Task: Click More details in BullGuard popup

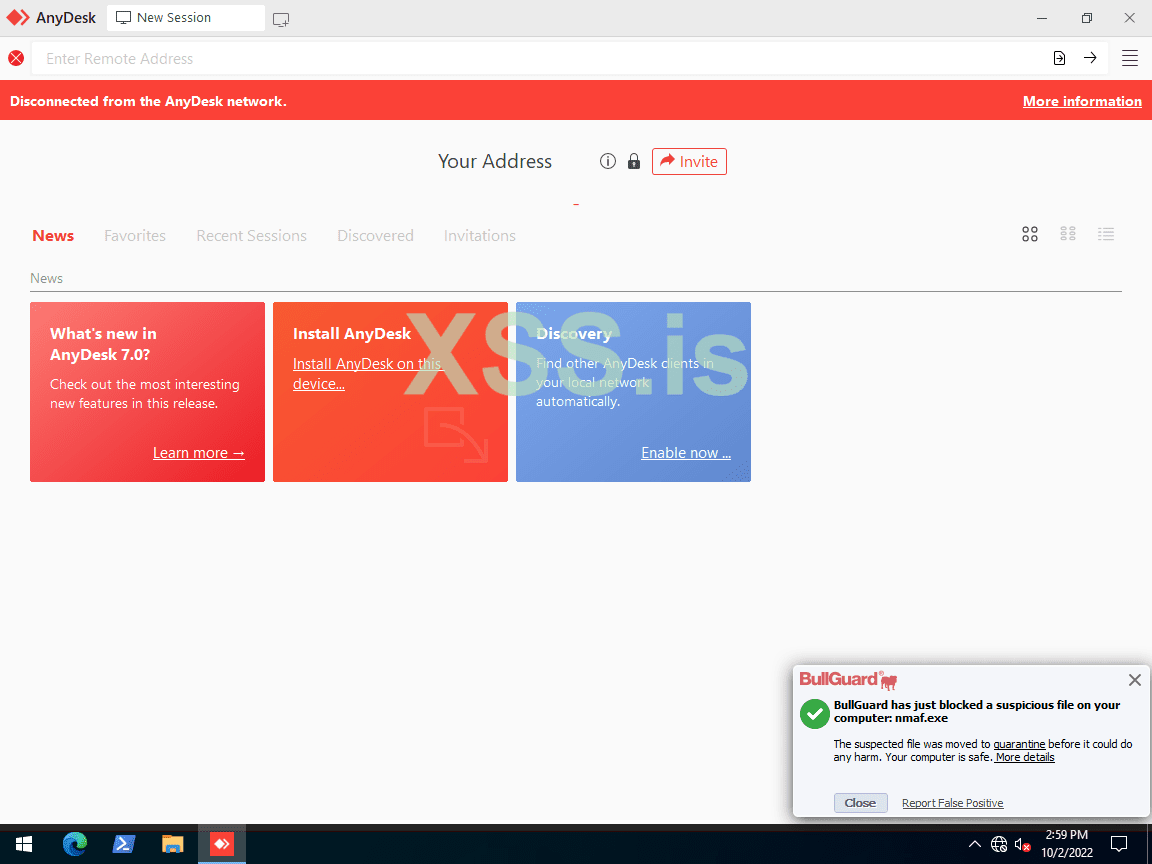Action: 1025,757
